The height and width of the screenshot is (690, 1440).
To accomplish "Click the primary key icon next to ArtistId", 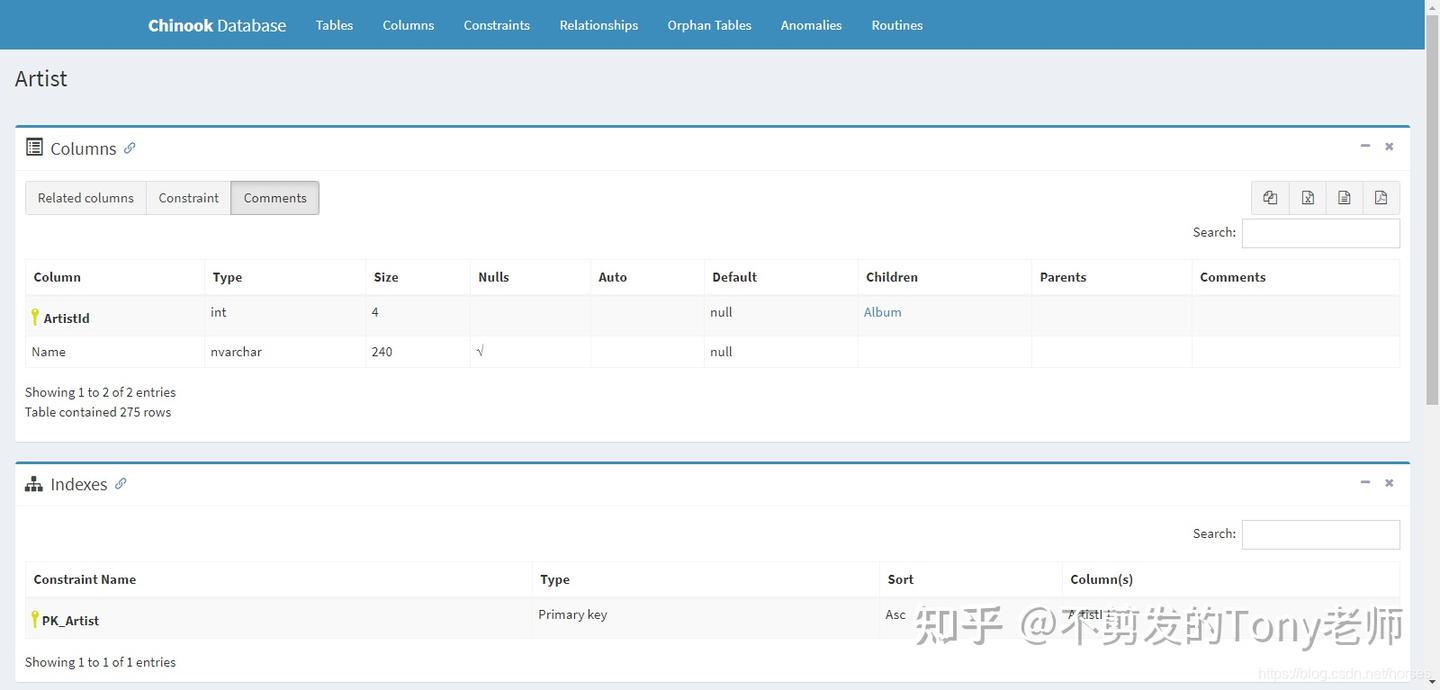I will point(34,317).
